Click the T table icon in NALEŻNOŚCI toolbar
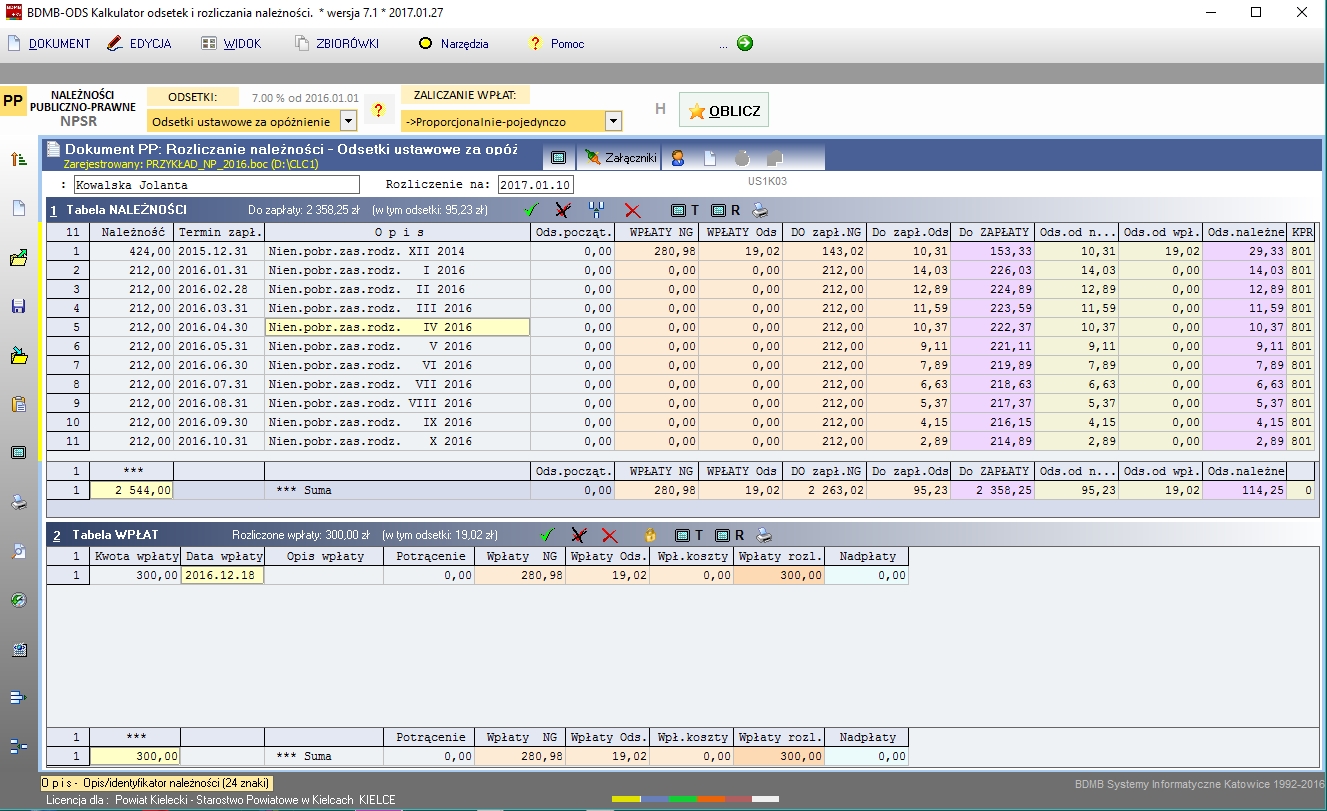Screen dimensions: 1327x811 tap(685, 210)
